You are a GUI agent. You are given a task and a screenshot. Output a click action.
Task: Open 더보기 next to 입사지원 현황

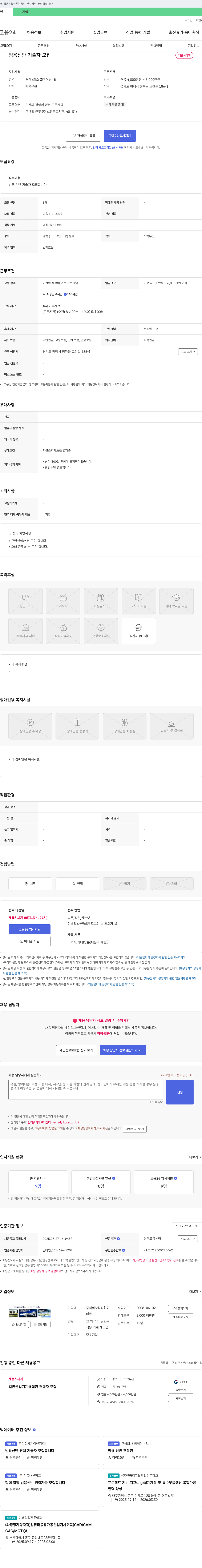click(x=195, y=1157)
